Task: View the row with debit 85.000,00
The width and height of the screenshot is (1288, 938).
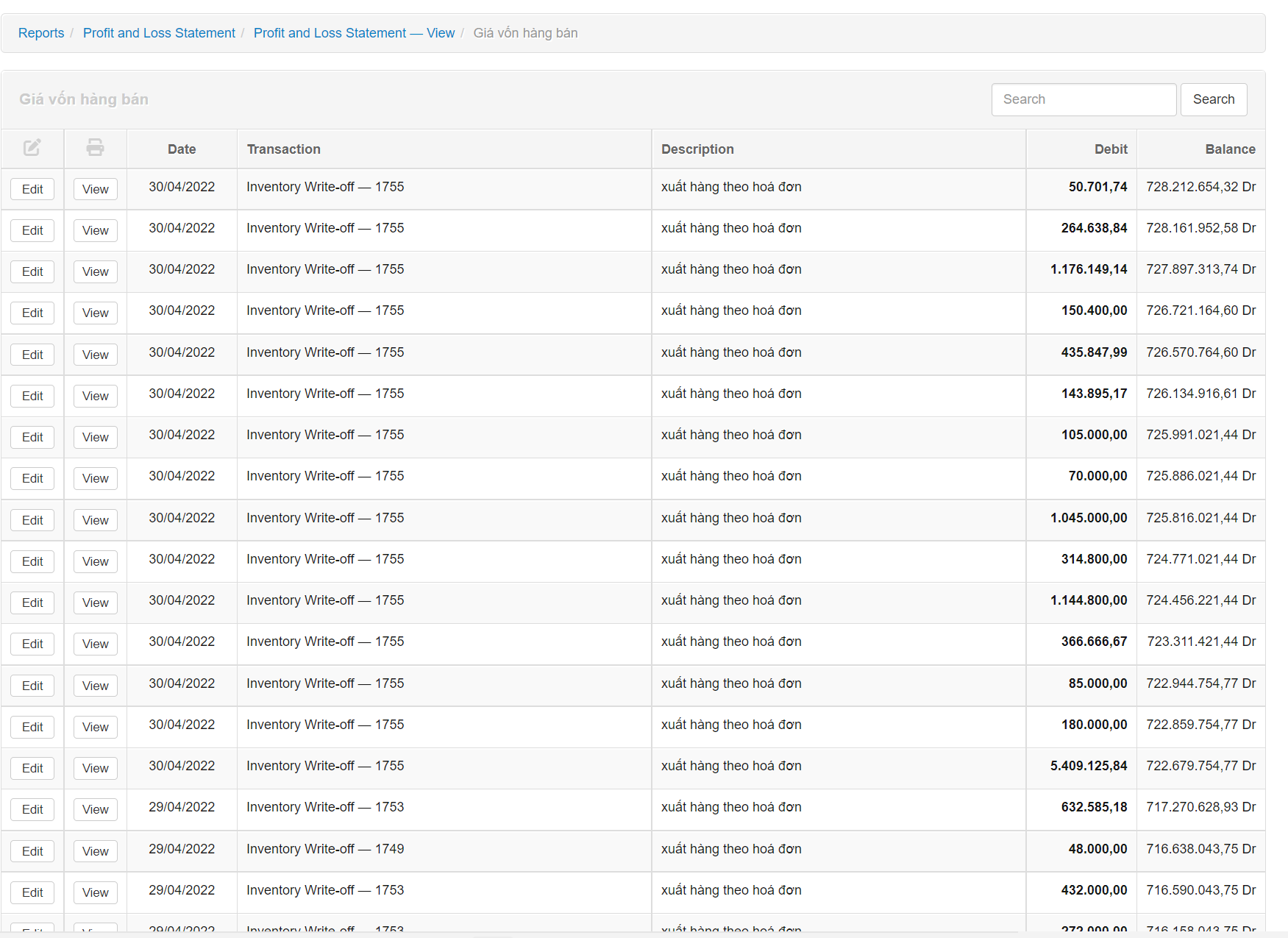Action: [x=96, y=686]
